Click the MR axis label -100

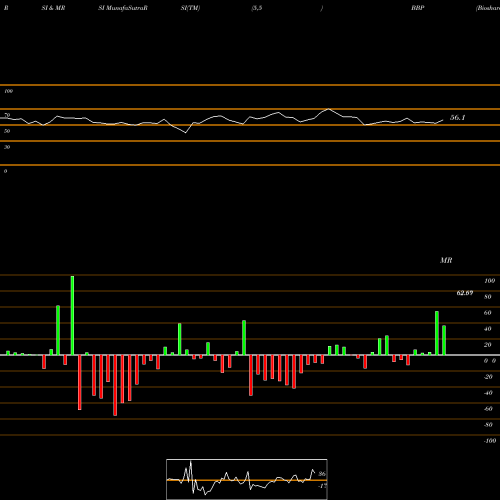coord(490,441)
